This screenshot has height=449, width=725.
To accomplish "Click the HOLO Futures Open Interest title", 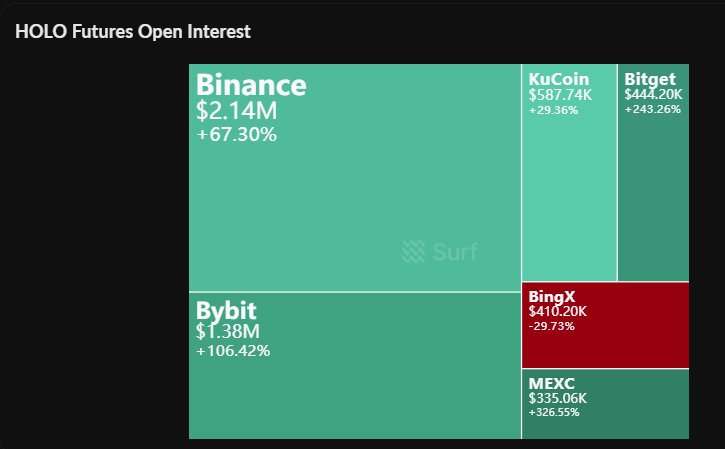I will [133, 31].
